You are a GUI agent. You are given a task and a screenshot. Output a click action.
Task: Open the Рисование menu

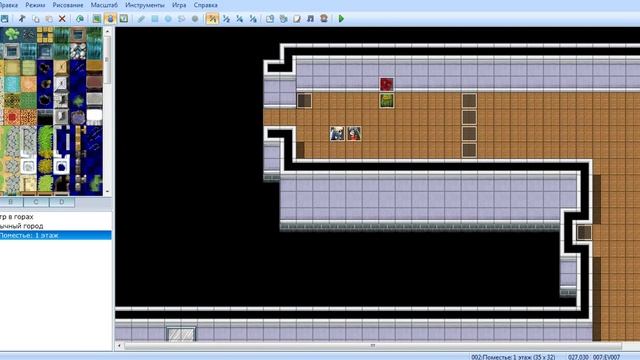(x=68, y=5)
